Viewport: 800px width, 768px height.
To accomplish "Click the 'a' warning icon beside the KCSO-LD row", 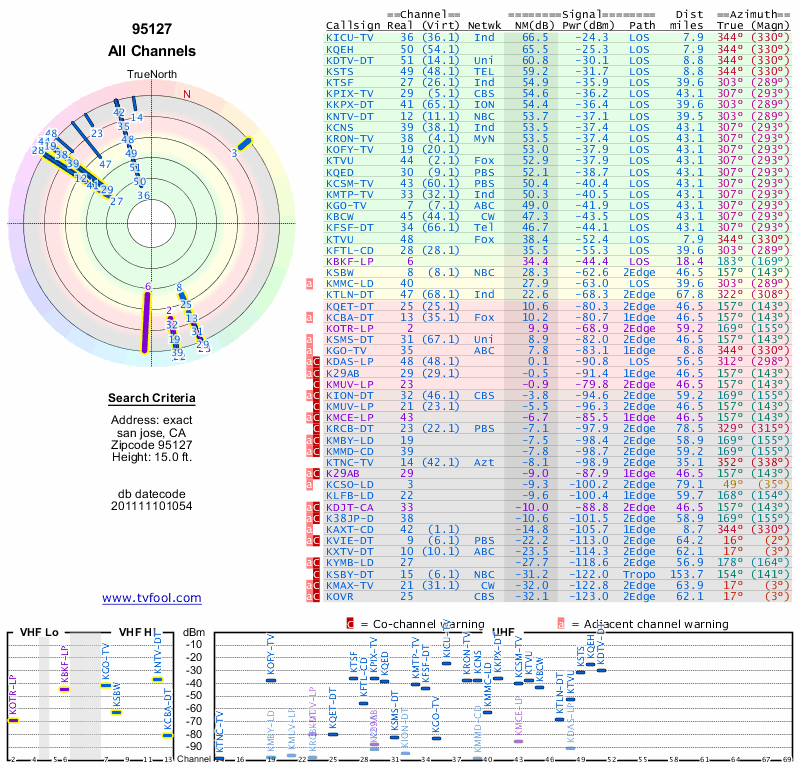I will (x=309, y=485).
